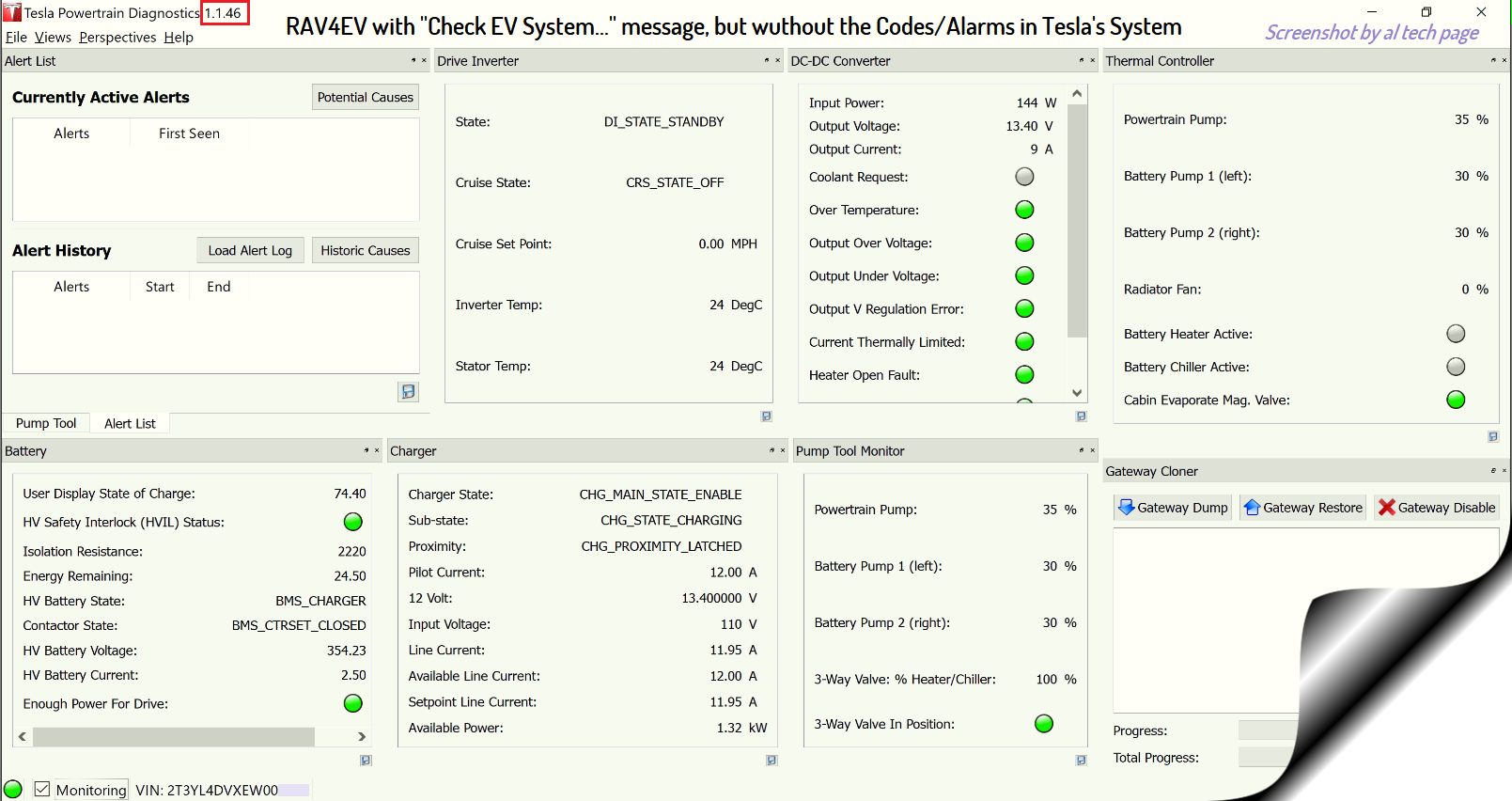Click the save icon under Pump Tool Monitor
The image size is (1512, 801).
coord(1081,761)
